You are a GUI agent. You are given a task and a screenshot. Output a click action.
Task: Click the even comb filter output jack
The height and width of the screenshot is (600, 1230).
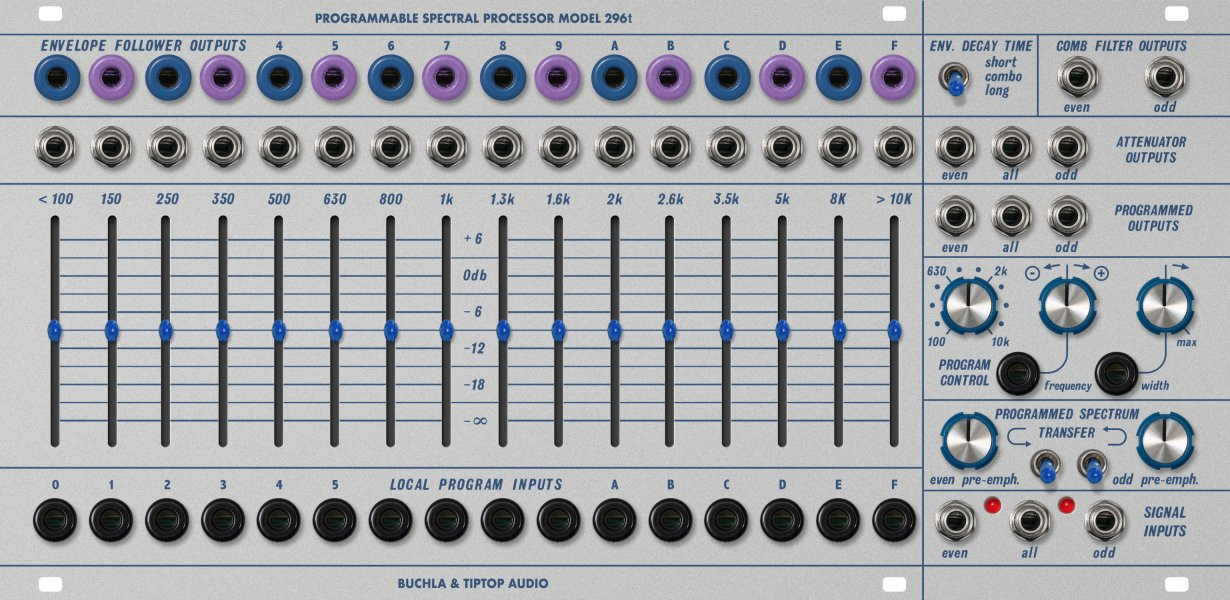(1078, 77)
